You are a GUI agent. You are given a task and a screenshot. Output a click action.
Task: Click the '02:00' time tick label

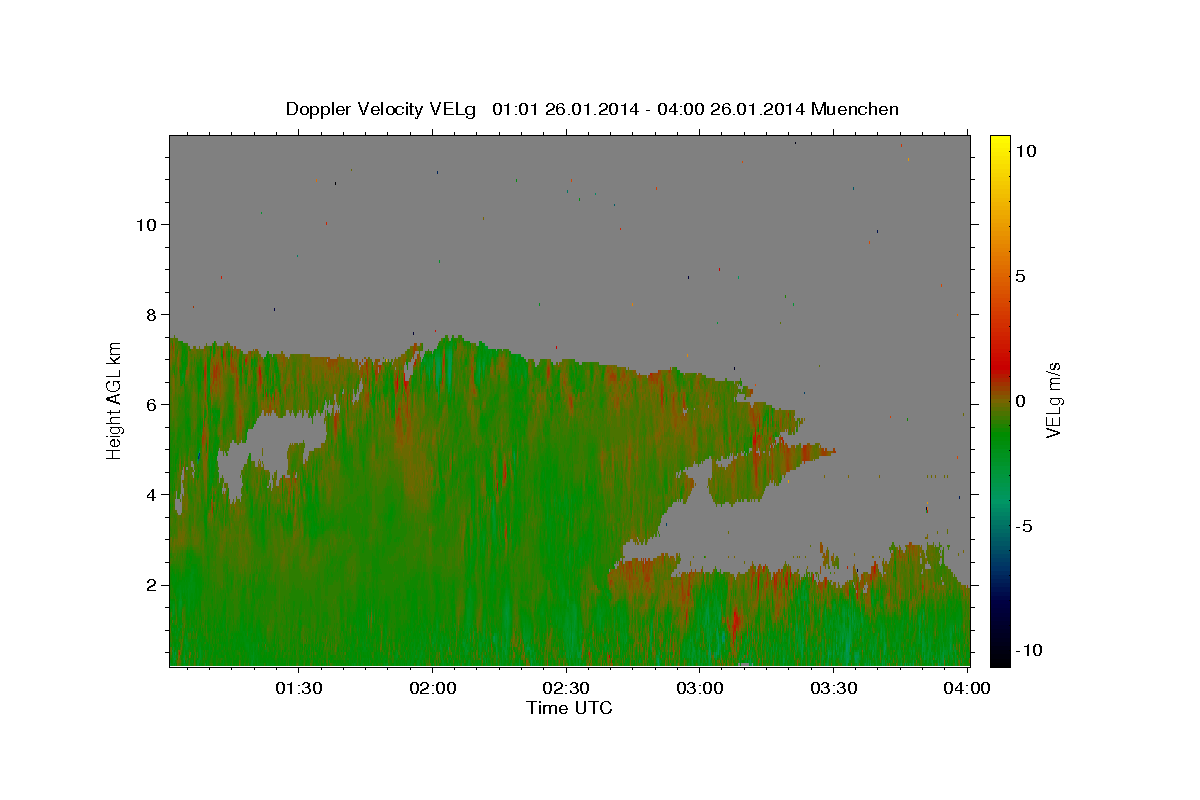[x=432, y=688]
